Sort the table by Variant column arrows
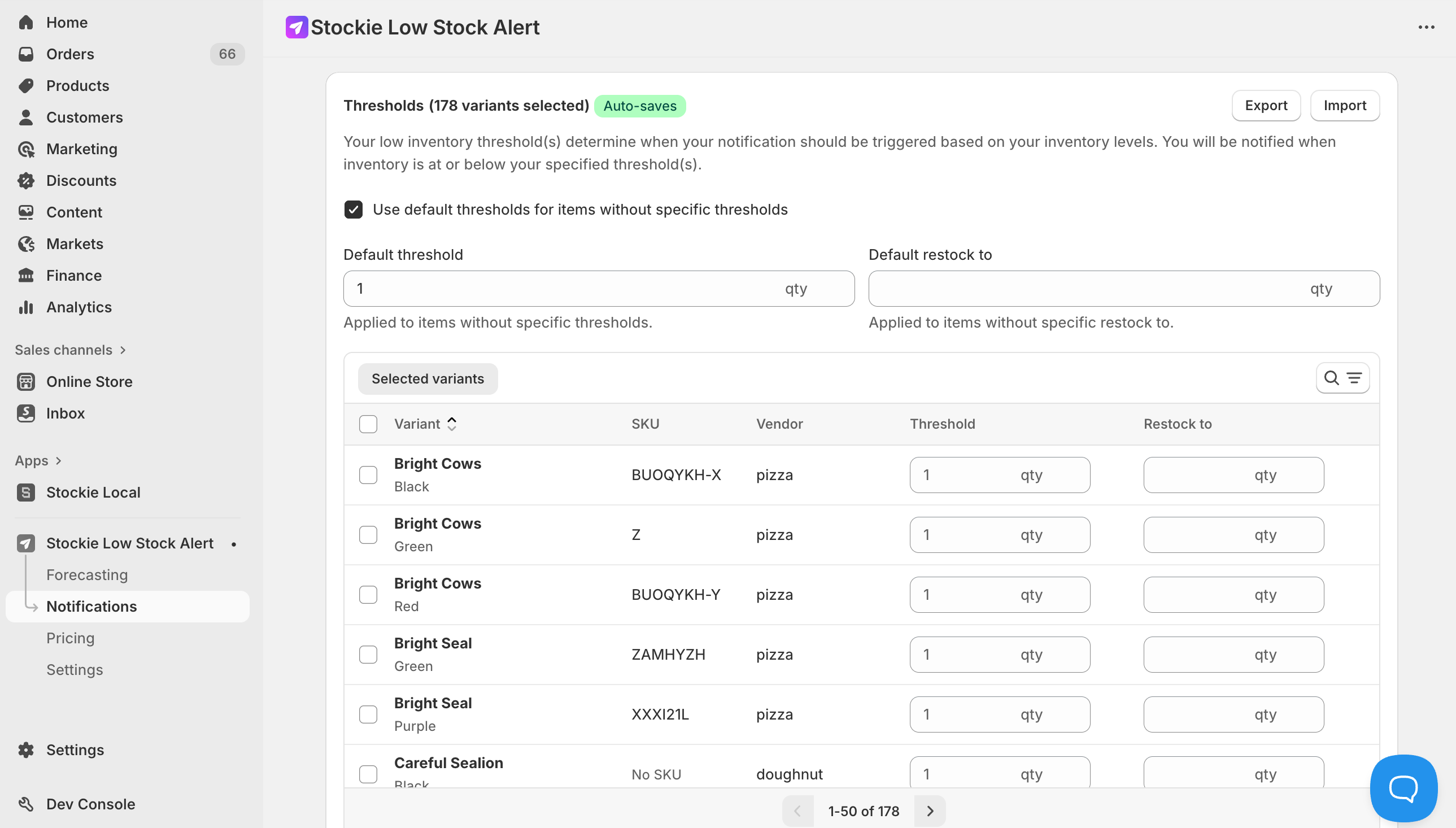 pos(451,424)
